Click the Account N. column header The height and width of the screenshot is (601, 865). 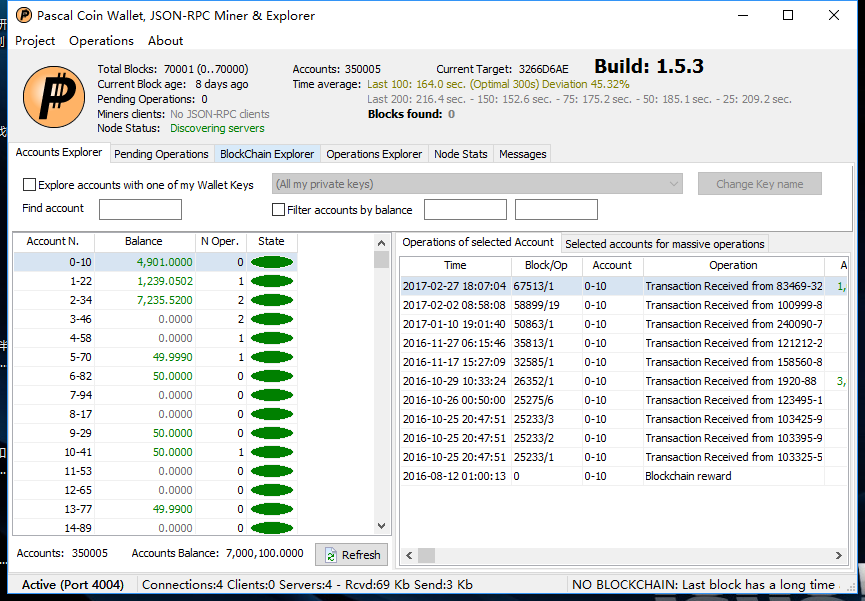coord(53,242)
